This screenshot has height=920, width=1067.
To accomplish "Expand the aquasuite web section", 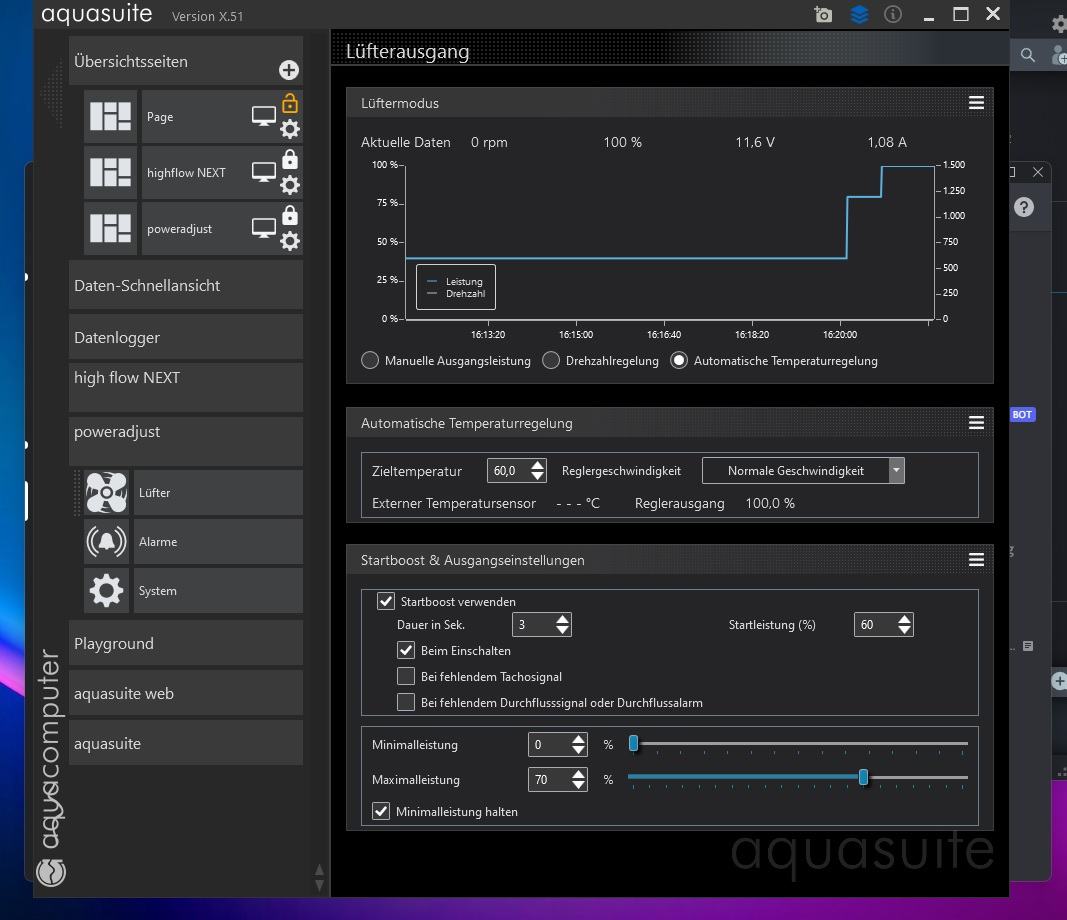I will pos(186,693).
